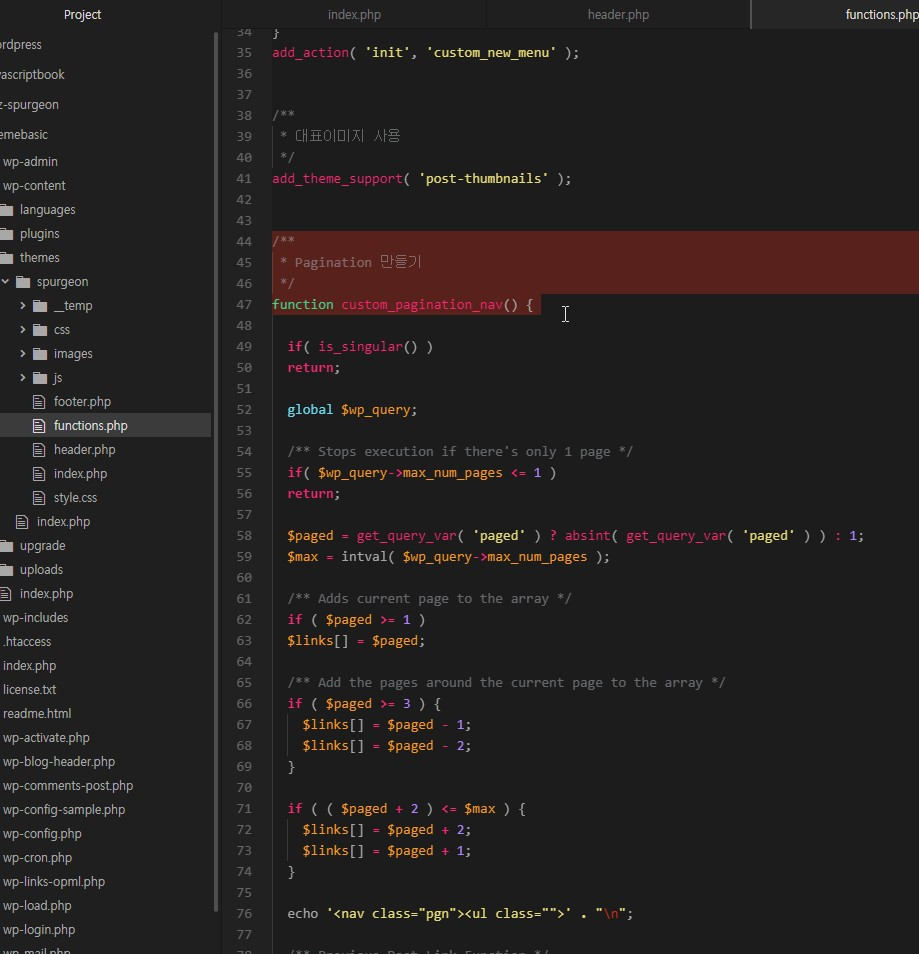Switch to the index.php editor tab
Viewport: 919px width, 954px height.
click(x=354, y=15)
